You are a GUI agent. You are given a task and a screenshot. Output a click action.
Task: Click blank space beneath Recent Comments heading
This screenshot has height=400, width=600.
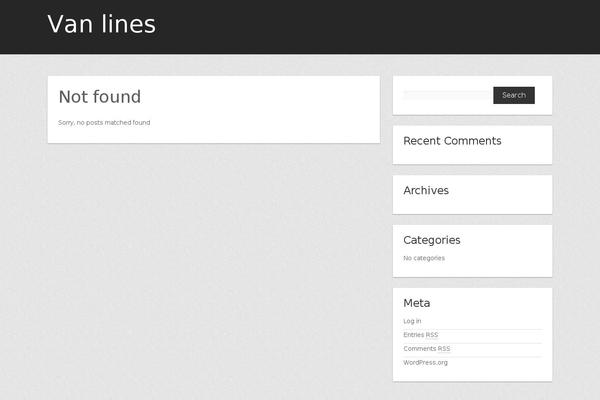pyautogui.click(x=471, y=156)
